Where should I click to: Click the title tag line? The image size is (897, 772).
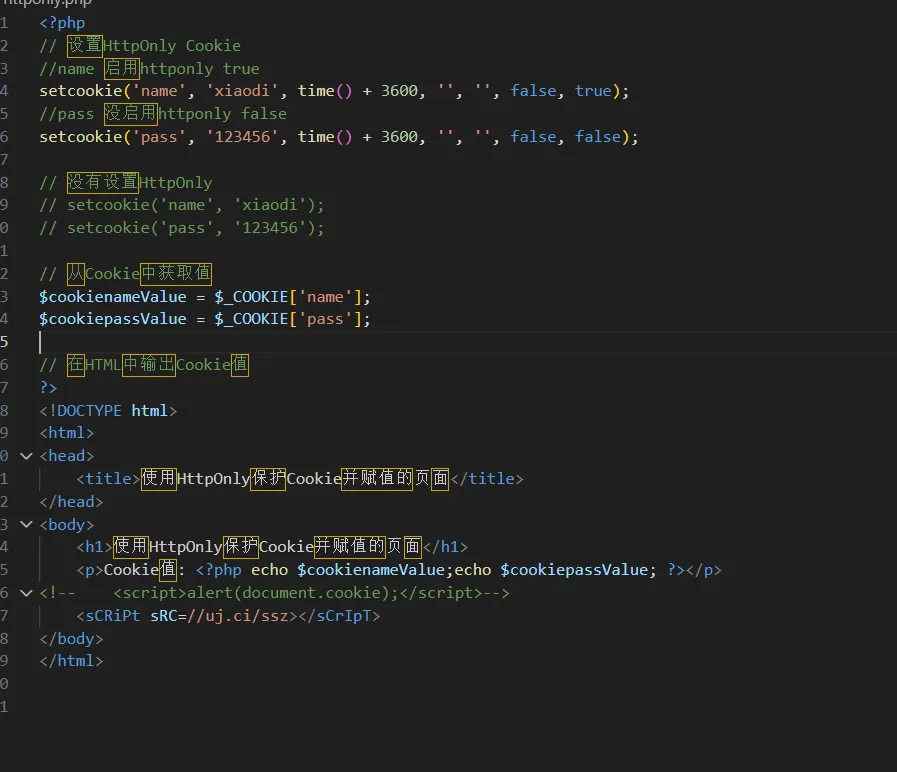(300, 478)
